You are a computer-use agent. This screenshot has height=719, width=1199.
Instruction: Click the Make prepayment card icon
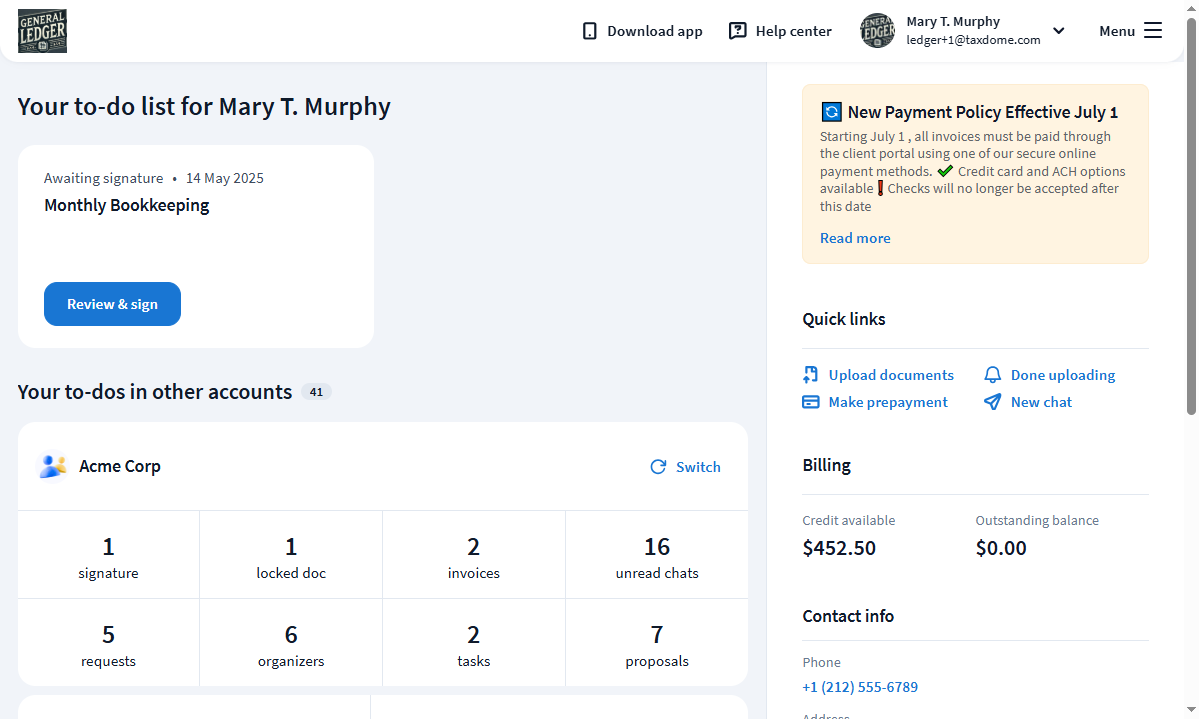(x=811, y=402)
